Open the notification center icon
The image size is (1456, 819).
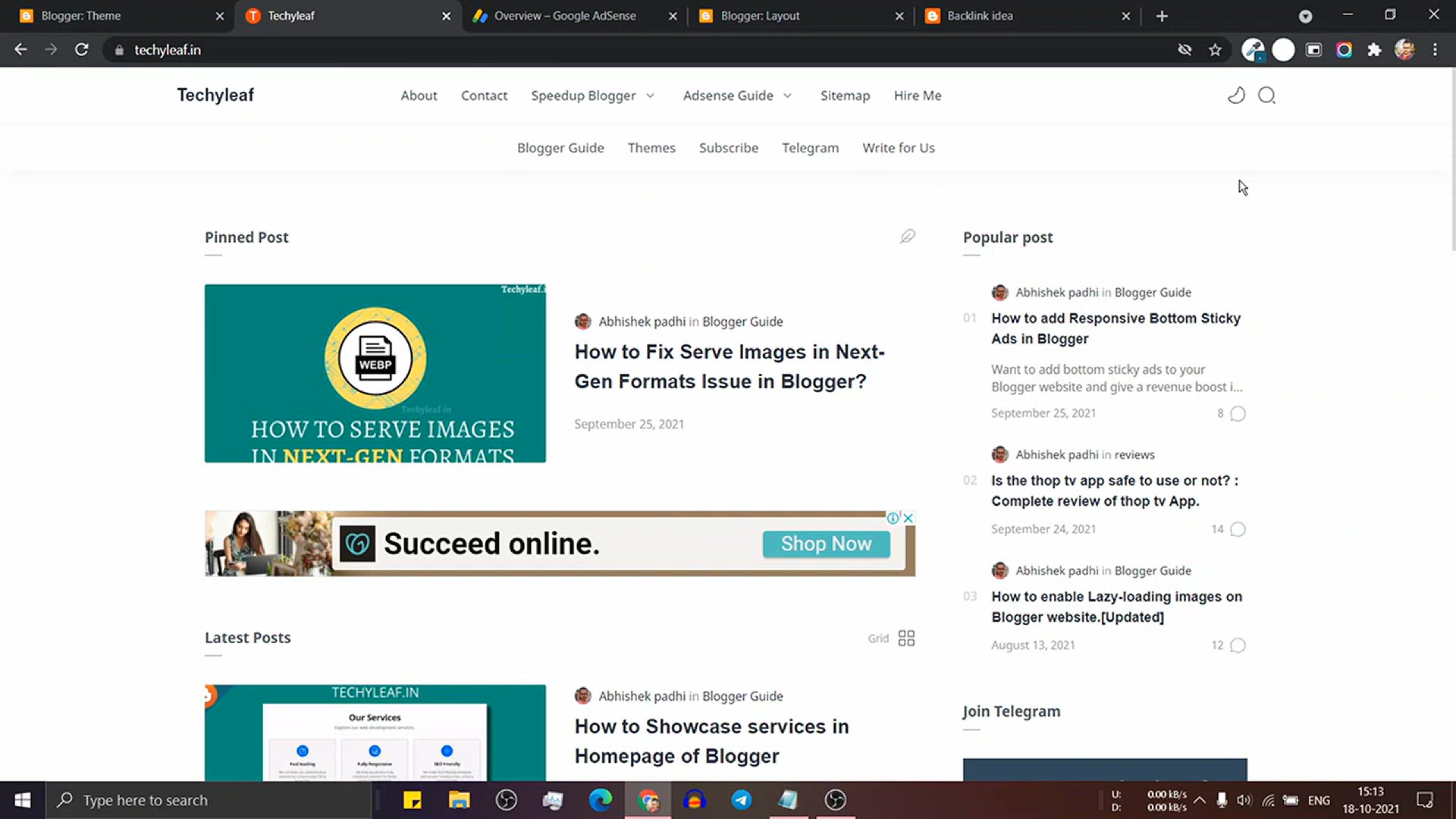tap(1424, 800)
